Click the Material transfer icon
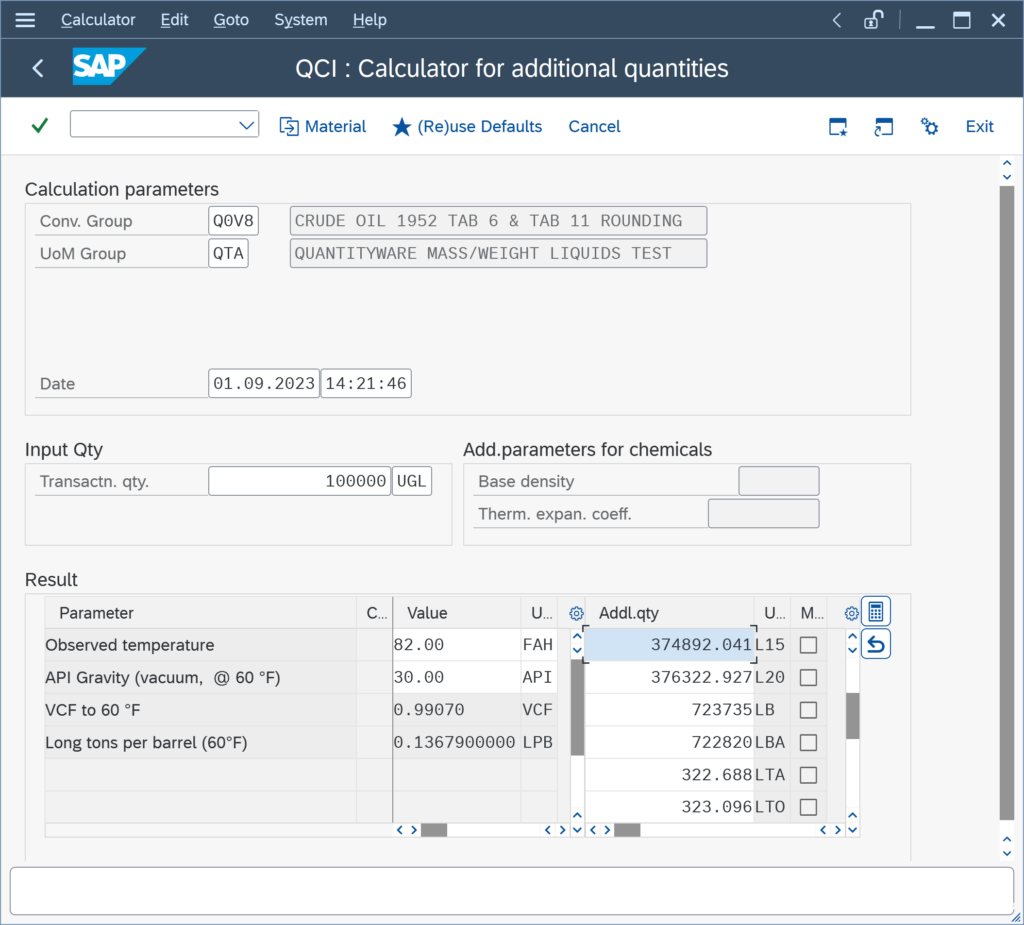The width and height of the screenshot is (1024, 925). [x=289, y=126]
